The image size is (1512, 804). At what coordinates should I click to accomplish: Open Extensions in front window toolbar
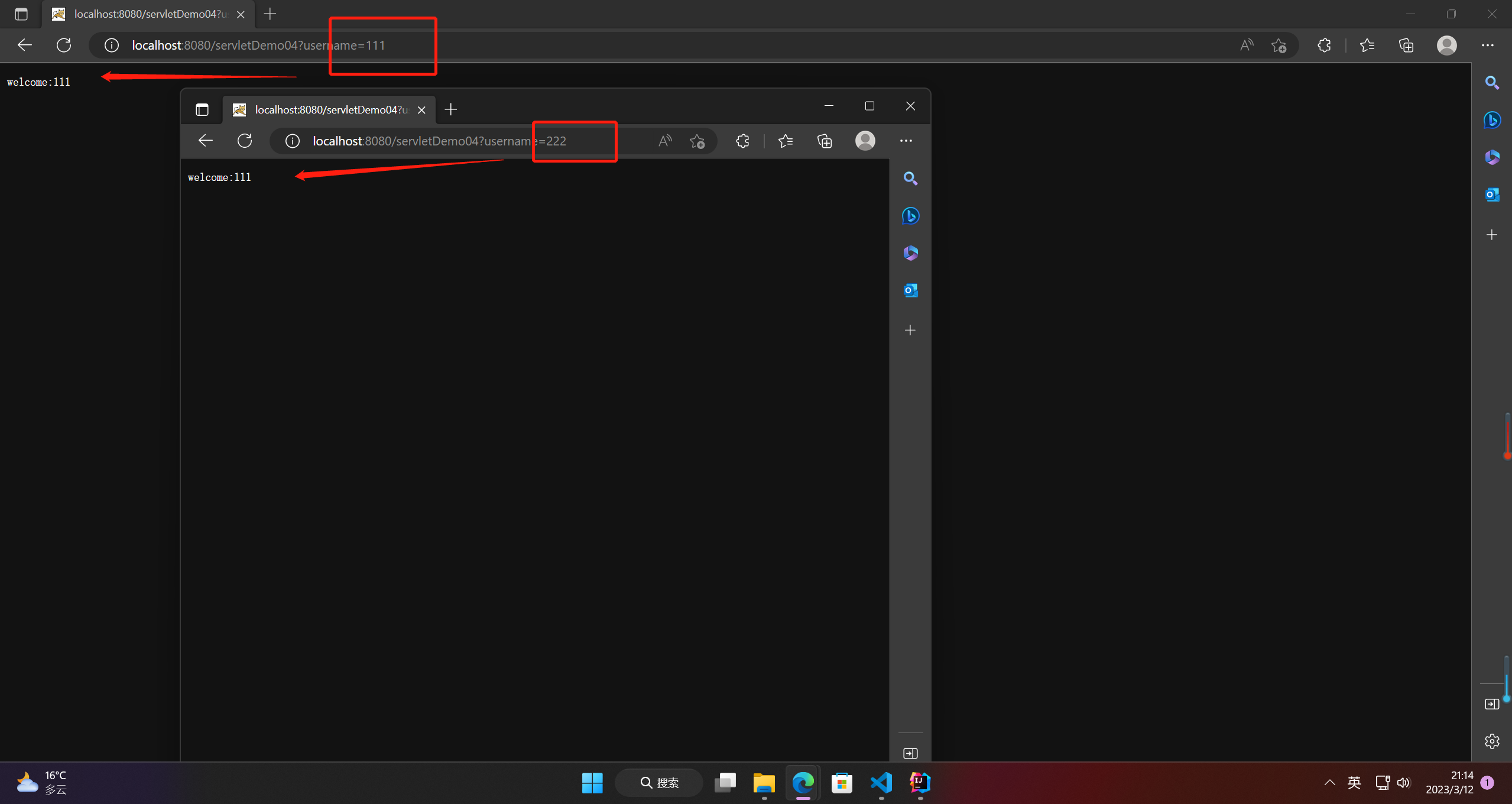[743, 141]
